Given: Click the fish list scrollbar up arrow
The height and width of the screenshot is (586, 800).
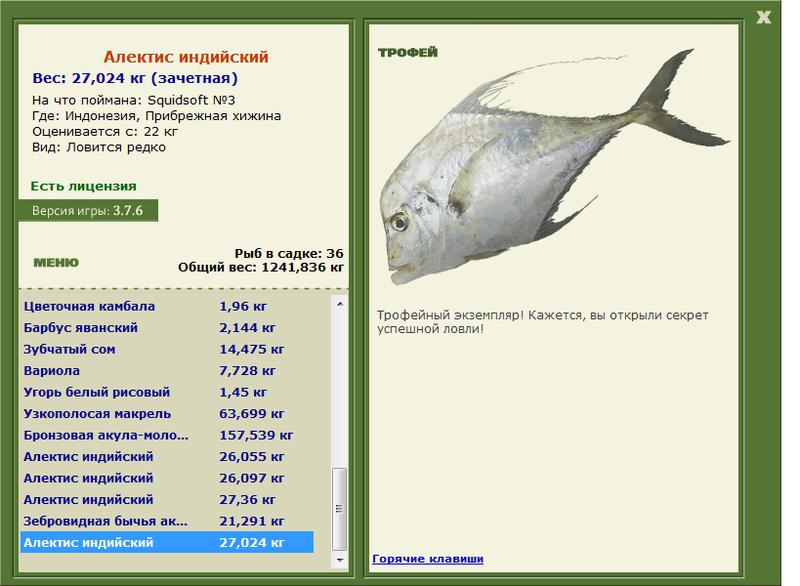Looking at the screenshot, I should tap(338, 302).
